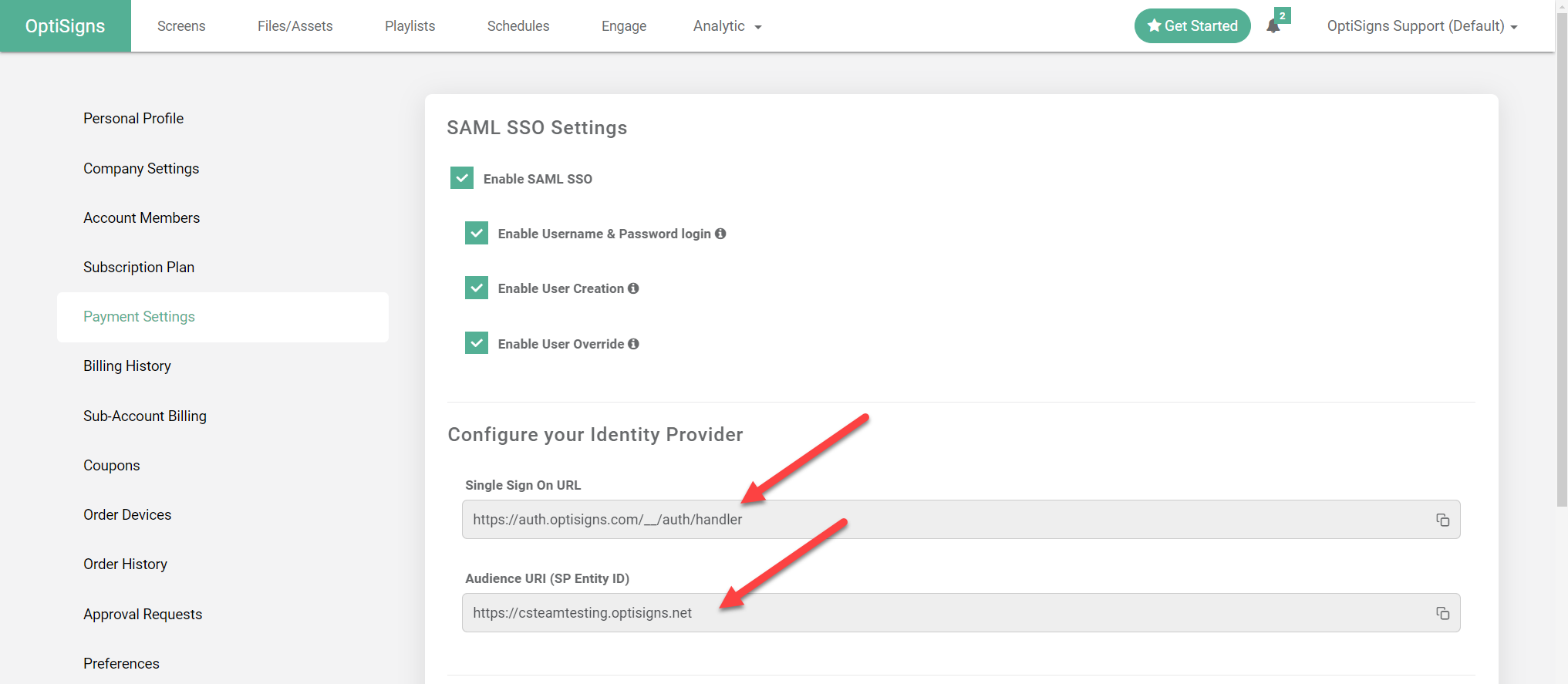Open the notifications bell icon
Image resolution: width=1568 pixels, height=684 pixels.
coord(1273,26)
